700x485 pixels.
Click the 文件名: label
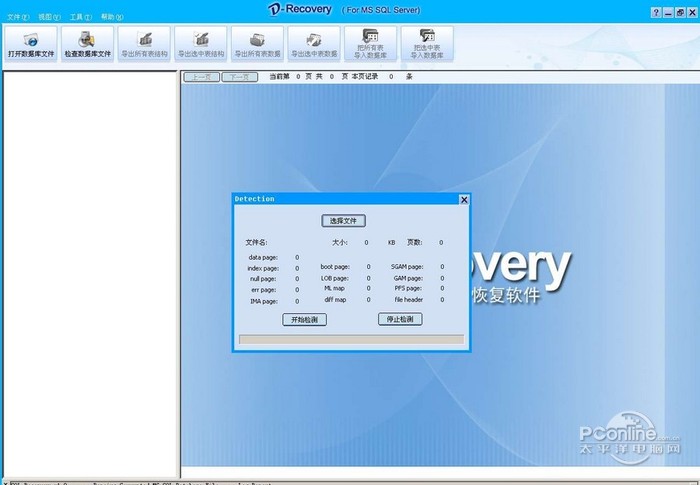point(256,242)
